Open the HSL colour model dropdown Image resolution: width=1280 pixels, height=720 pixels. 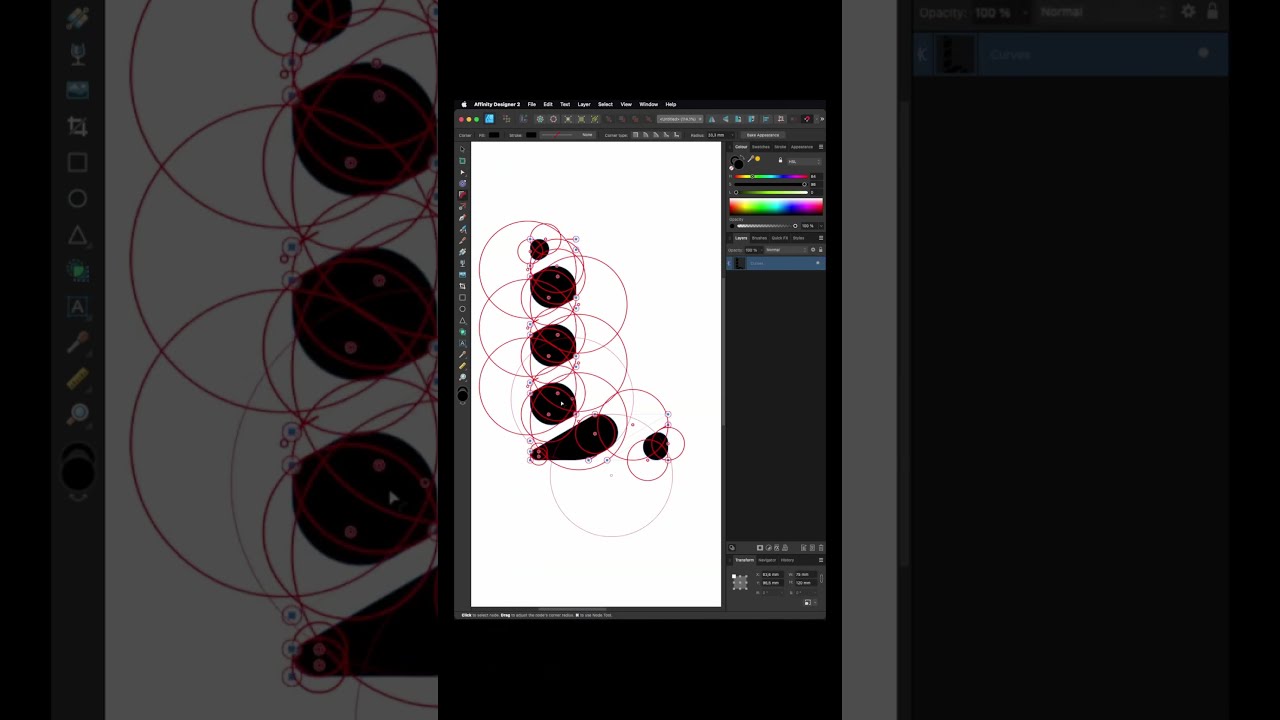804,161
